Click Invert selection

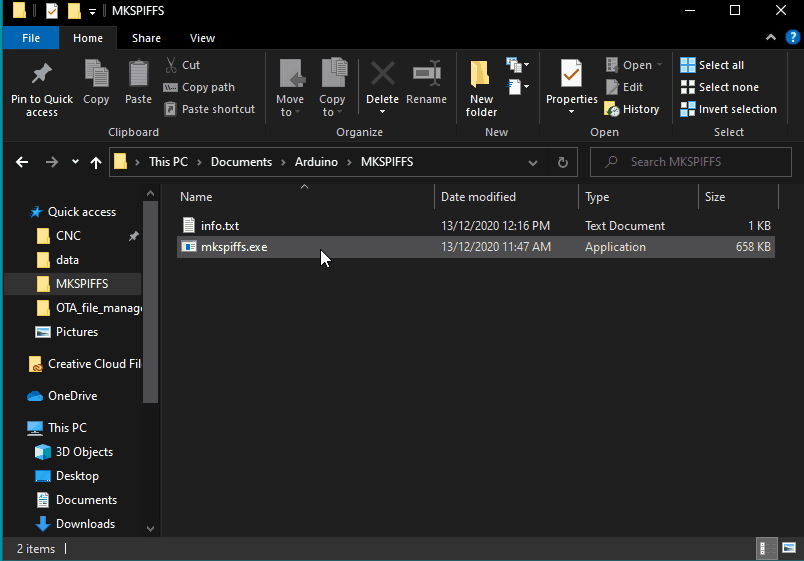[729, 109]
